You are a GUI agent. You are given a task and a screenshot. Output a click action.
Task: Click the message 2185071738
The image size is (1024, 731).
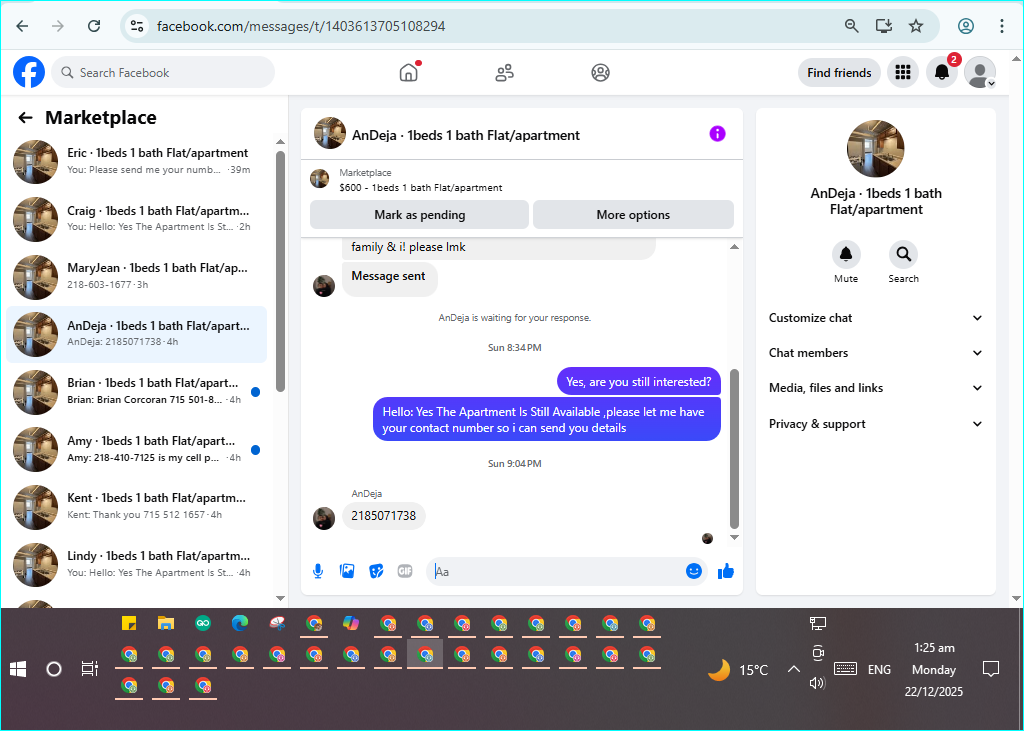tap(383, 516)
